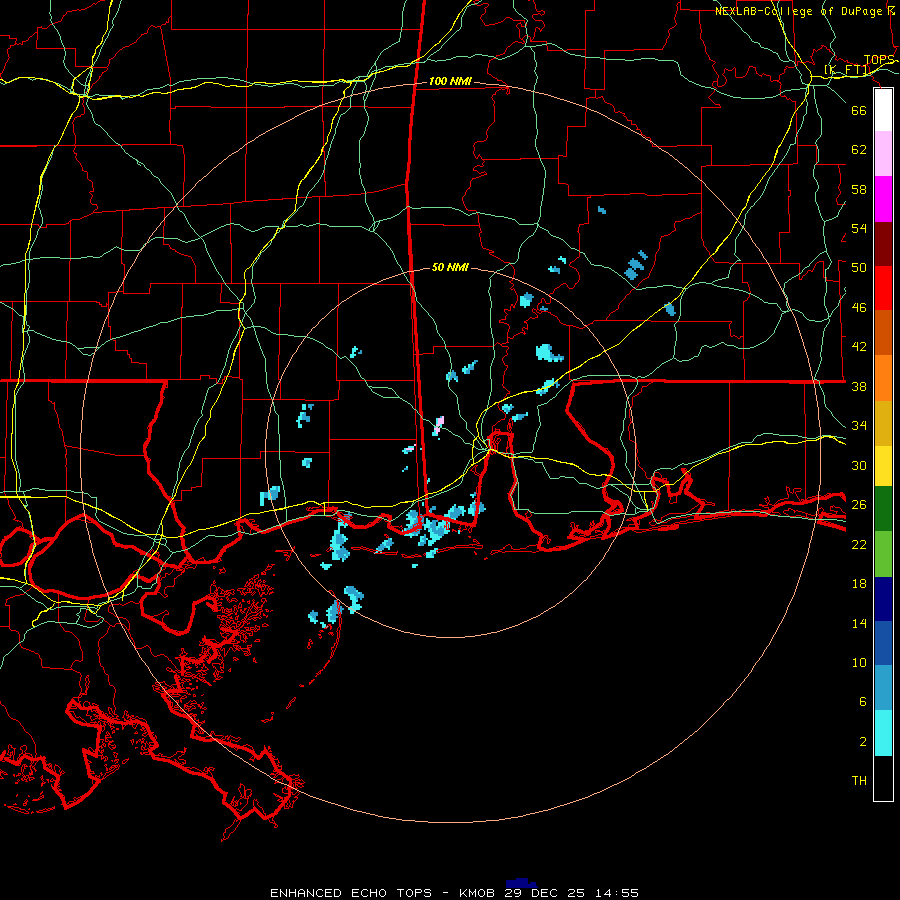The height and width of the screenshot is (900, 900).
Task: Click the legend value 22
Action: [859, 544]
